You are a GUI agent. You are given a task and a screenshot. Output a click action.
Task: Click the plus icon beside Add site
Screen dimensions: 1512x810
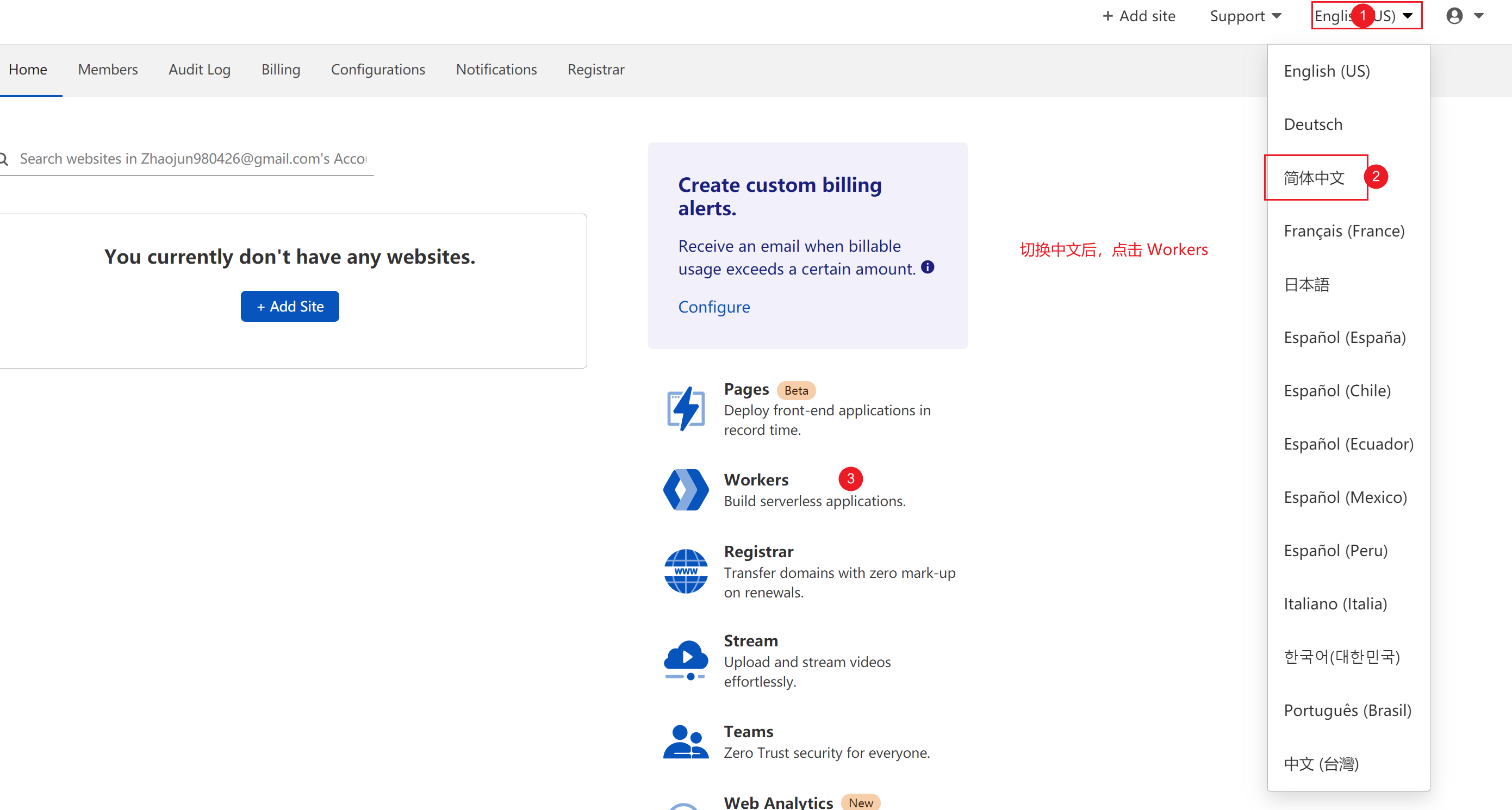[x=1107, y=16]
